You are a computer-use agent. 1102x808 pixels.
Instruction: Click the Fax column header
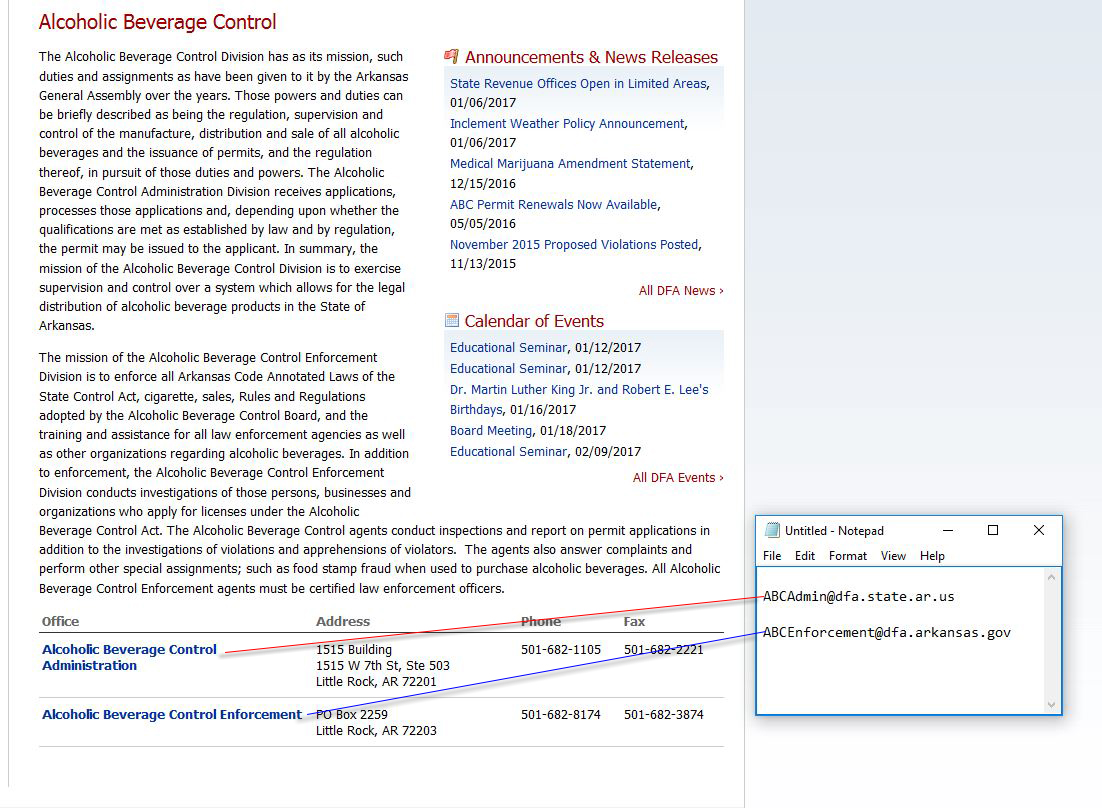[634, 621]
